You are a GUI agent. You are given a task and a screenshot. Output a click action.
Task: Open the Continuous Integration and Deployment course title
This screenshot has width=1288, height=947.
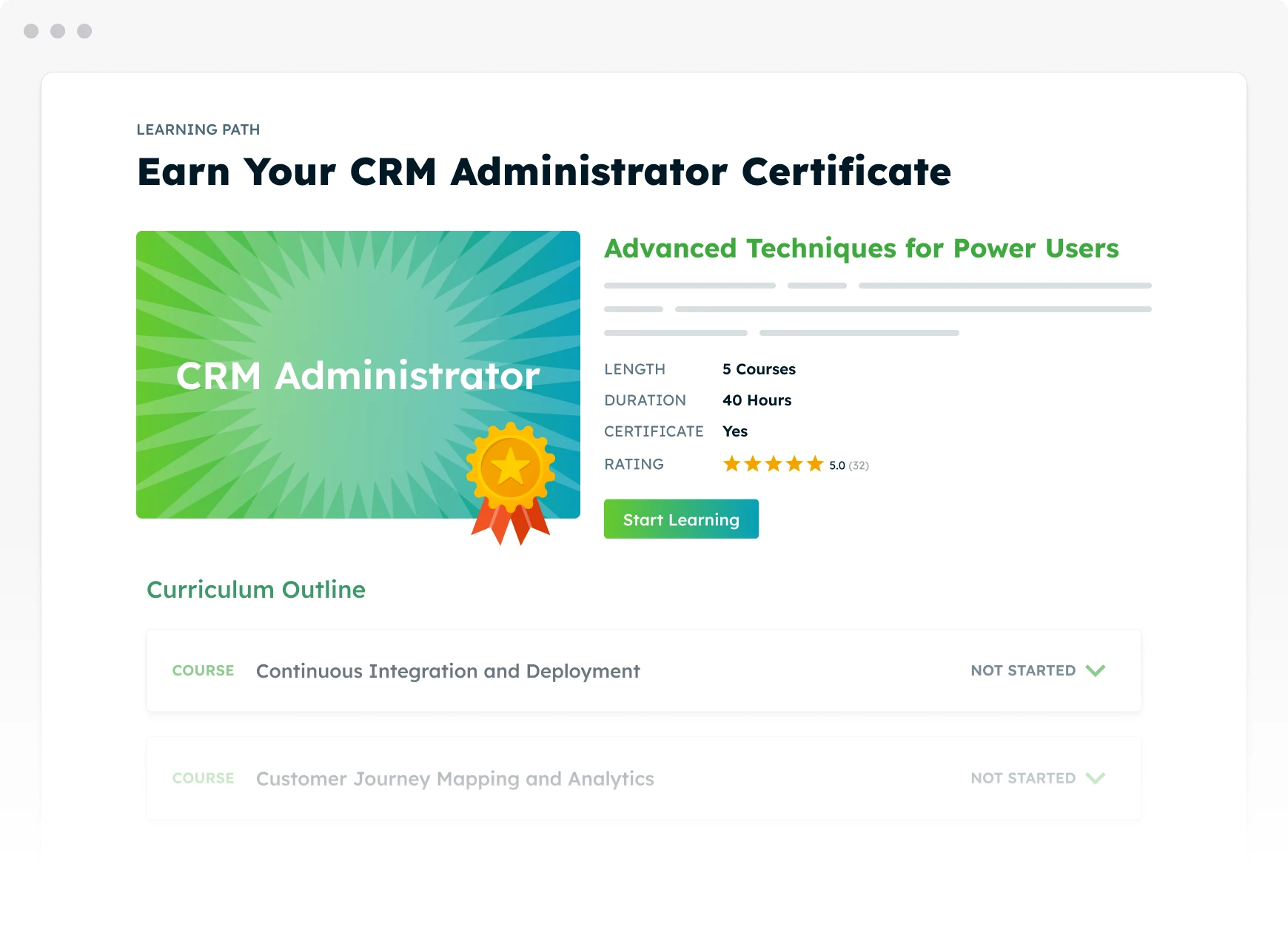point(448,671)
